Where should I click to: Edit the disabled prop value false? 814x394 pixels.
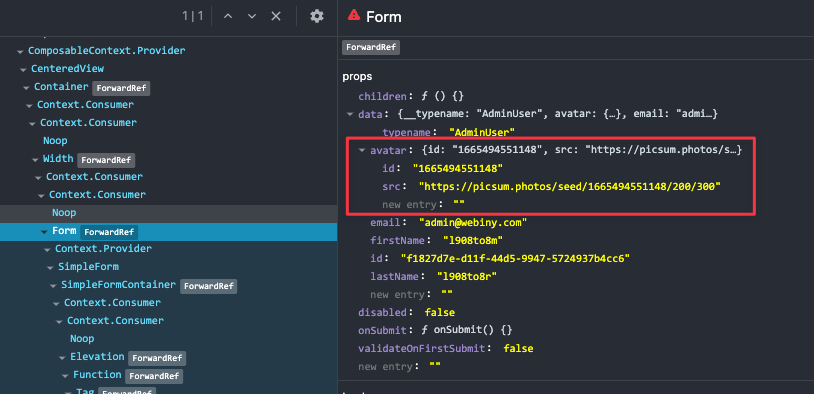coord(440,313)
